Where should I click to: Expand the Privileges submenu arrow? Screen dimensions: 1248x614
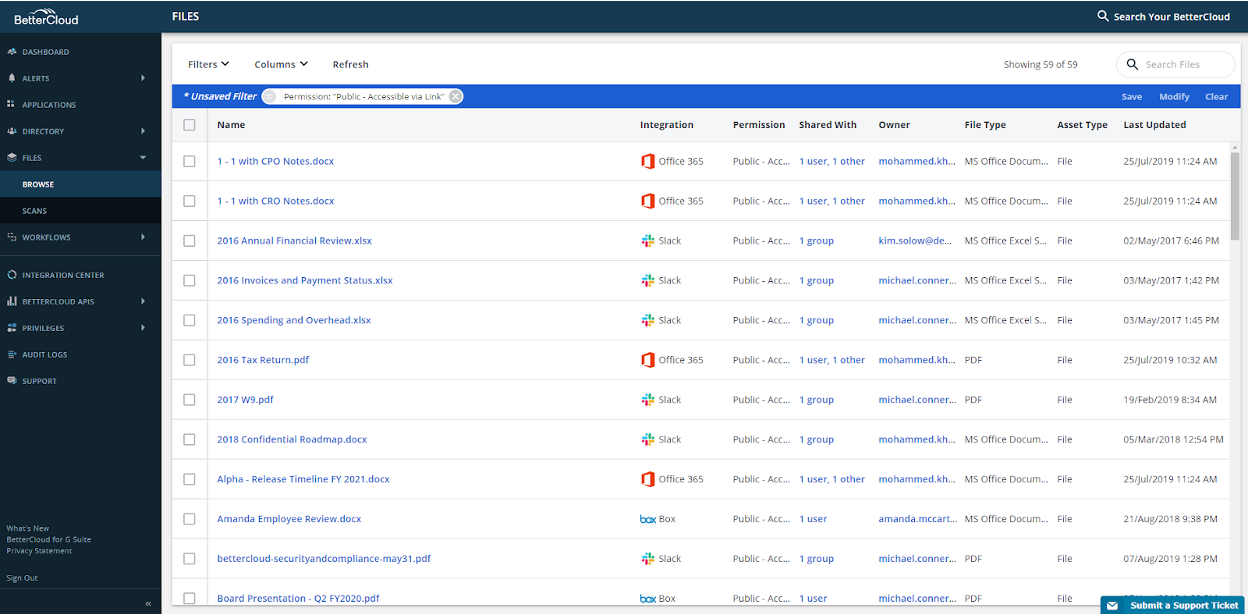coord(143,327)
